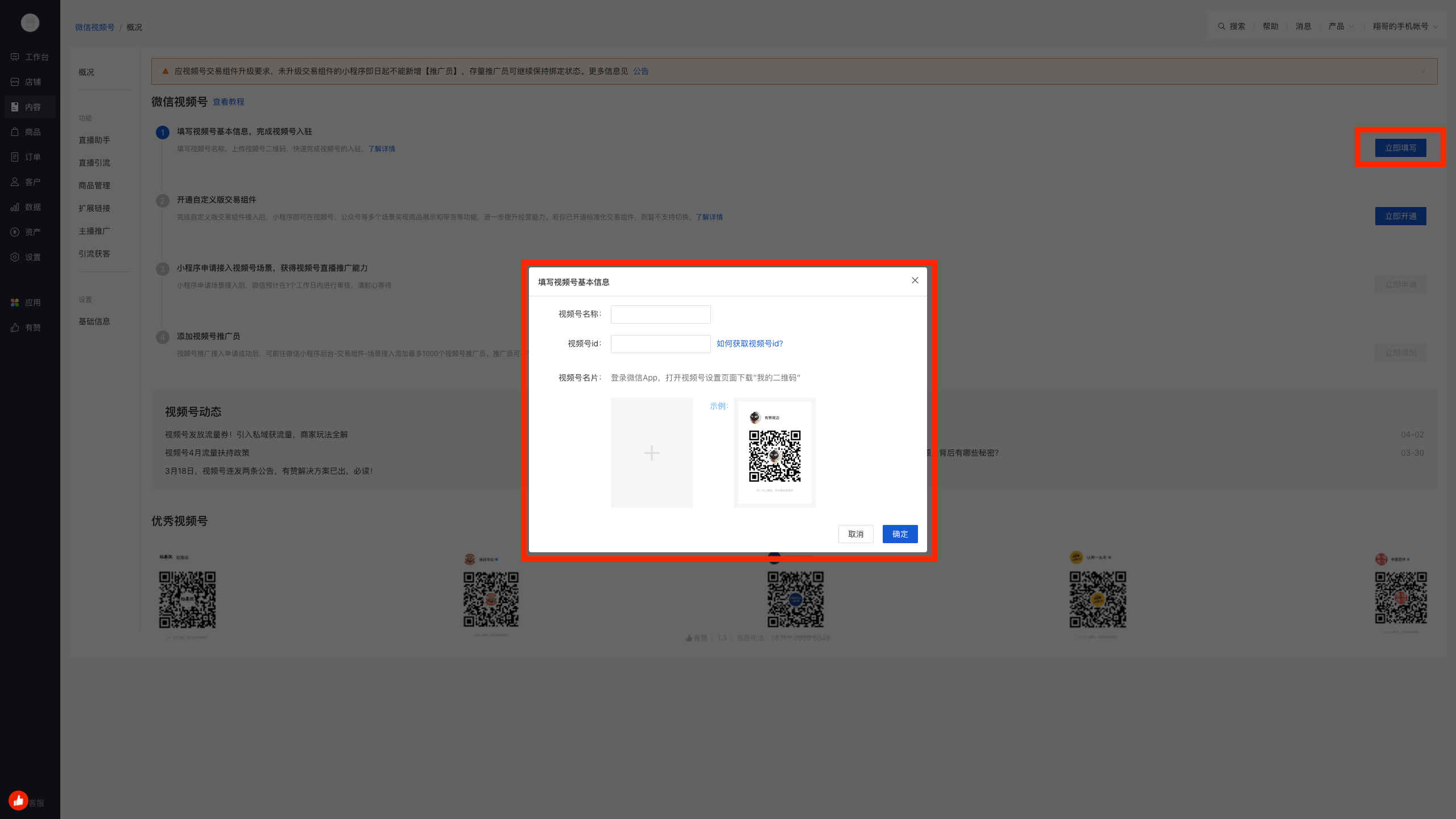Open the 公告 link in the banner
Screen dimensions: 1456x819
(x=641, y=71)
